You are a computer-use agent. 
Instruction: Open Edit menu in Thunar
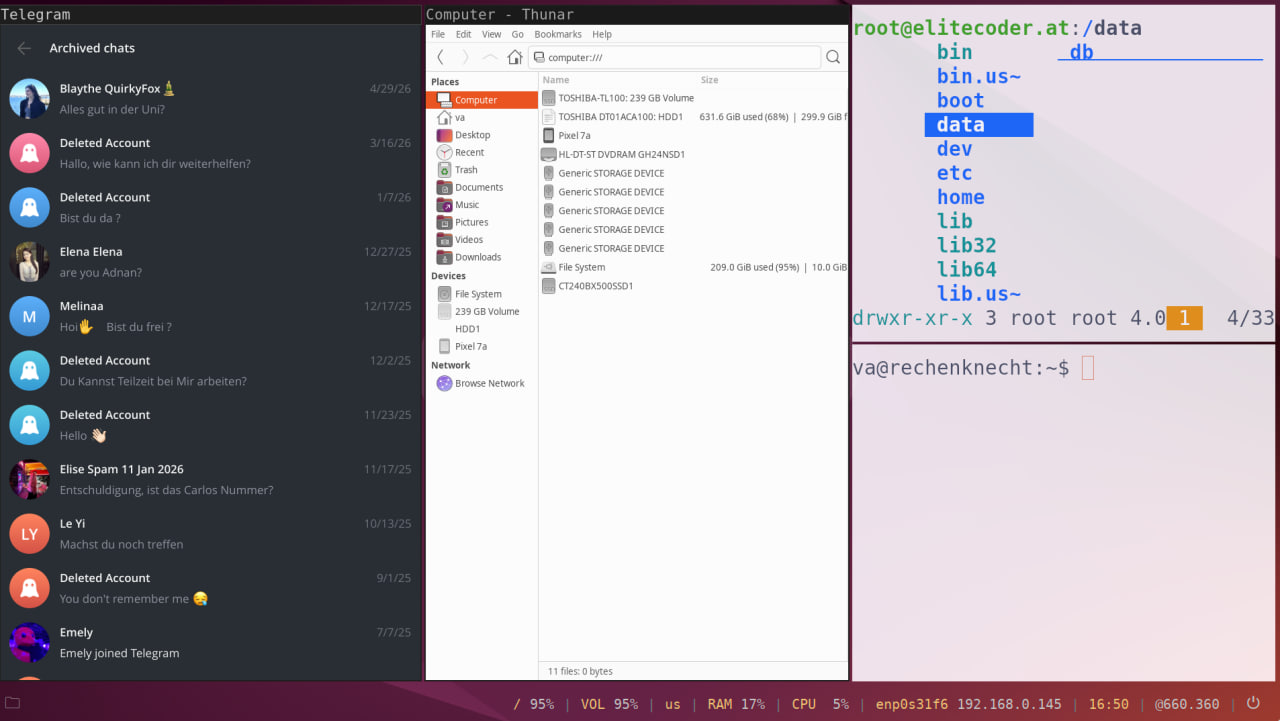(x=464, y=34)
